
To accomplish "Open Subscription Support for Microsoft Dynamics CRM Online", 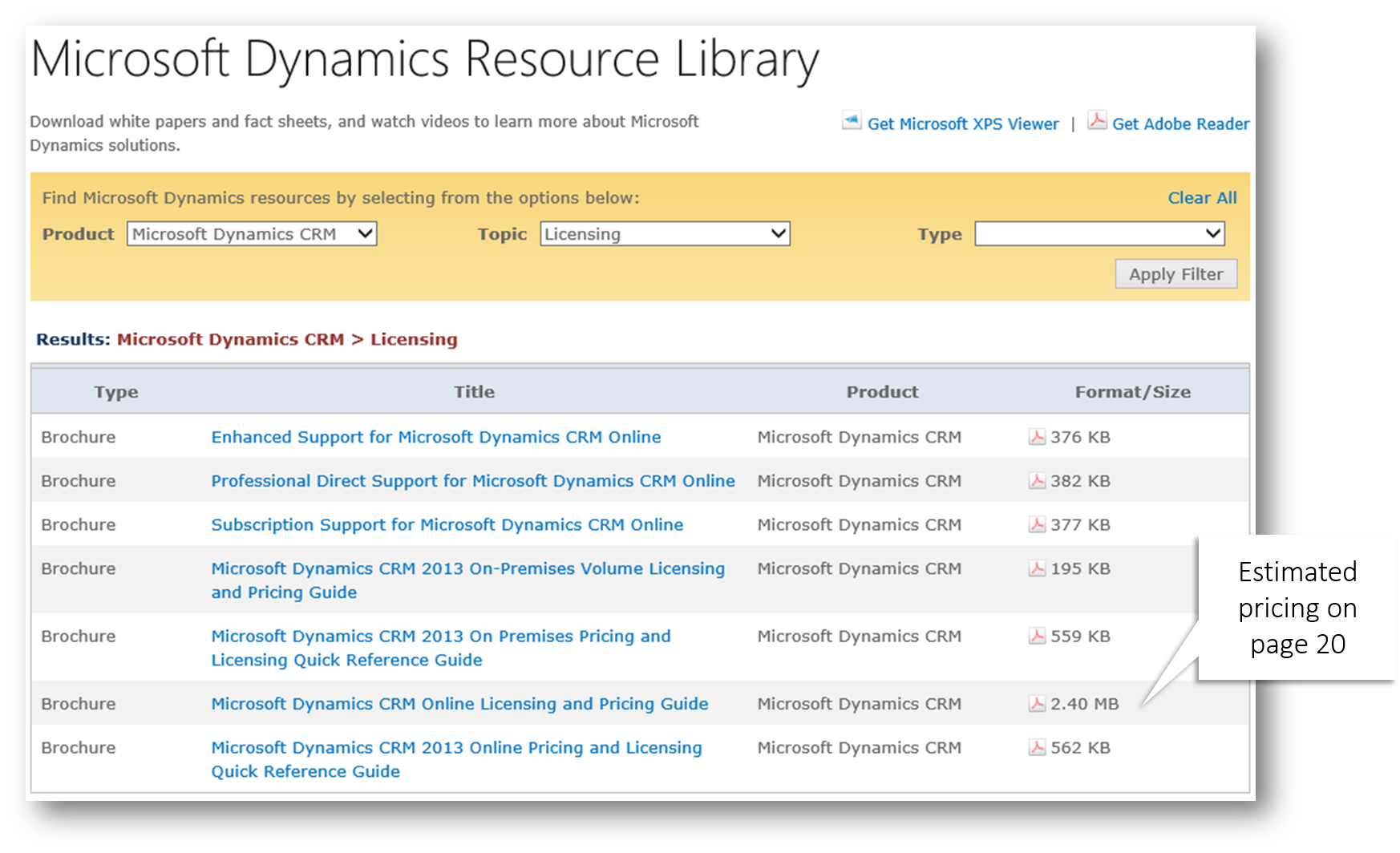I will [x=447, y=524].
